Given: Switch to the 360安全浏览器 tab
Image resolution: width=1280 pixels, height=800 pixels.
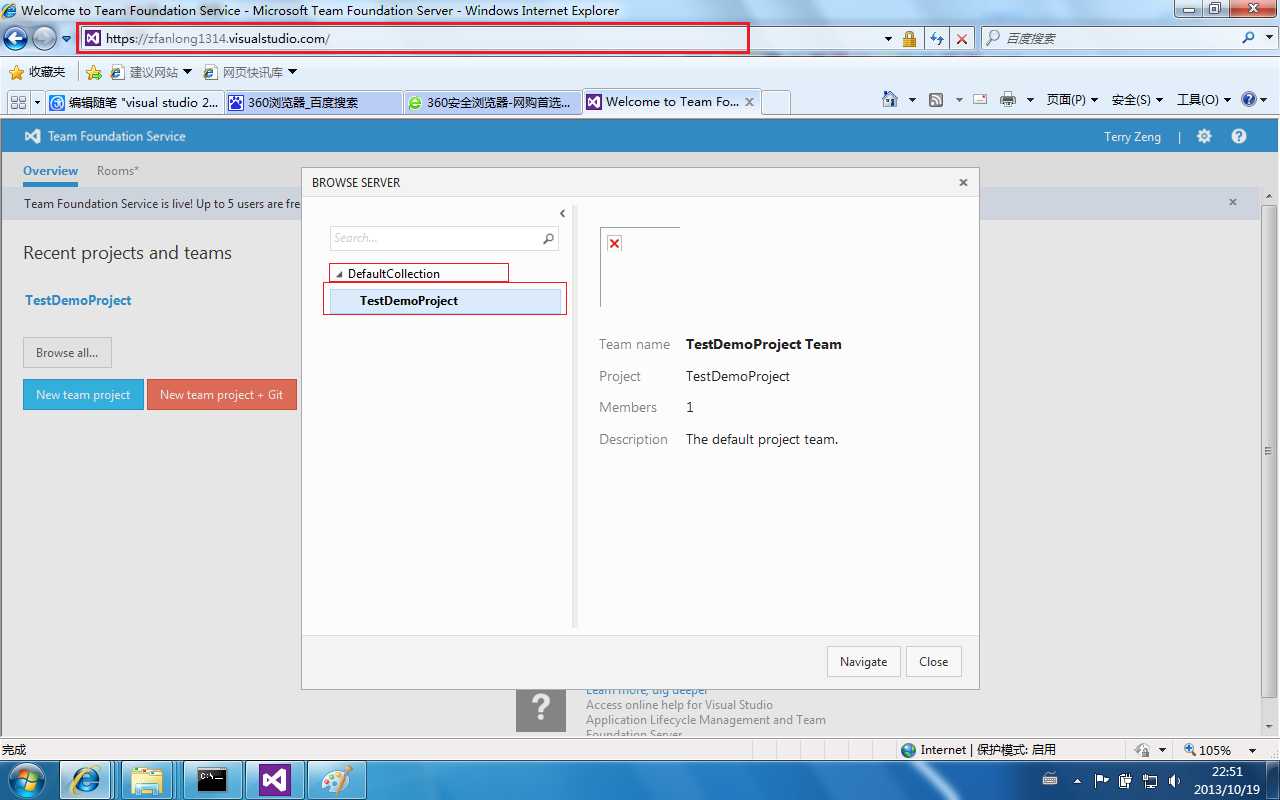Looking at the screenshot, I should click(x=493, y=102).
